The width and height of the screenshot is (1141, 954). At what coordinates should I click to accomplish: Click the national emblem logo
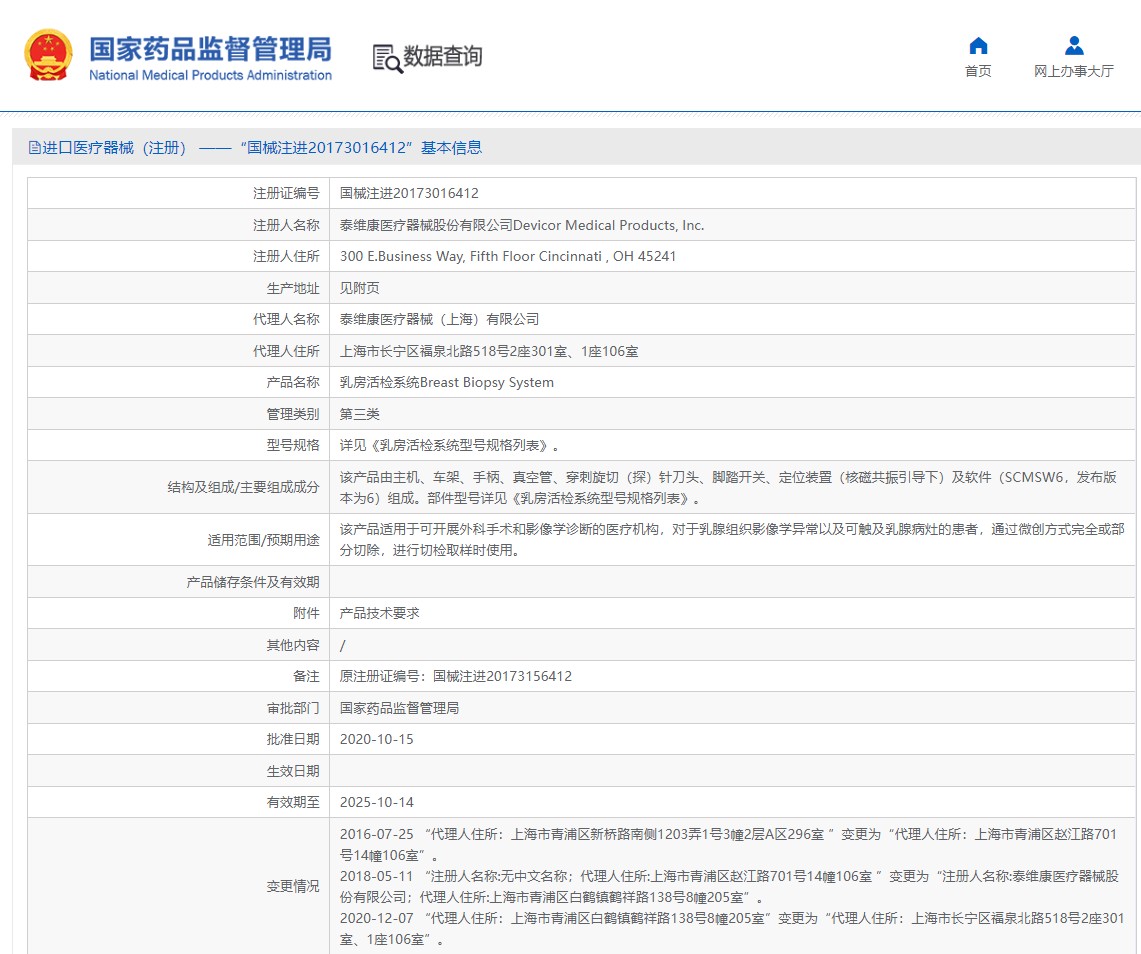(49, 55)
